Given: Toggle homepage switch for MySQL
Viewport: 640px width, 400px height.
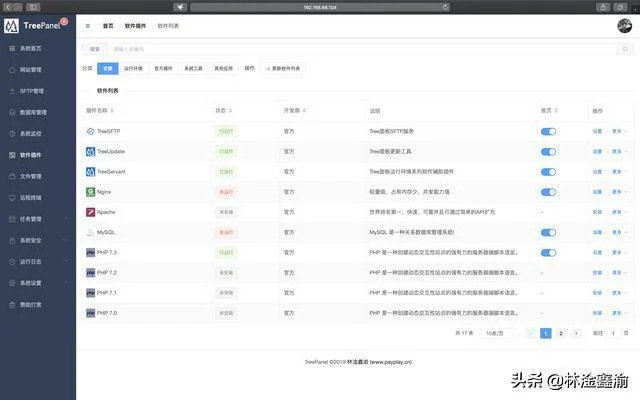Looking at the screenshot, I should [548, 232].
